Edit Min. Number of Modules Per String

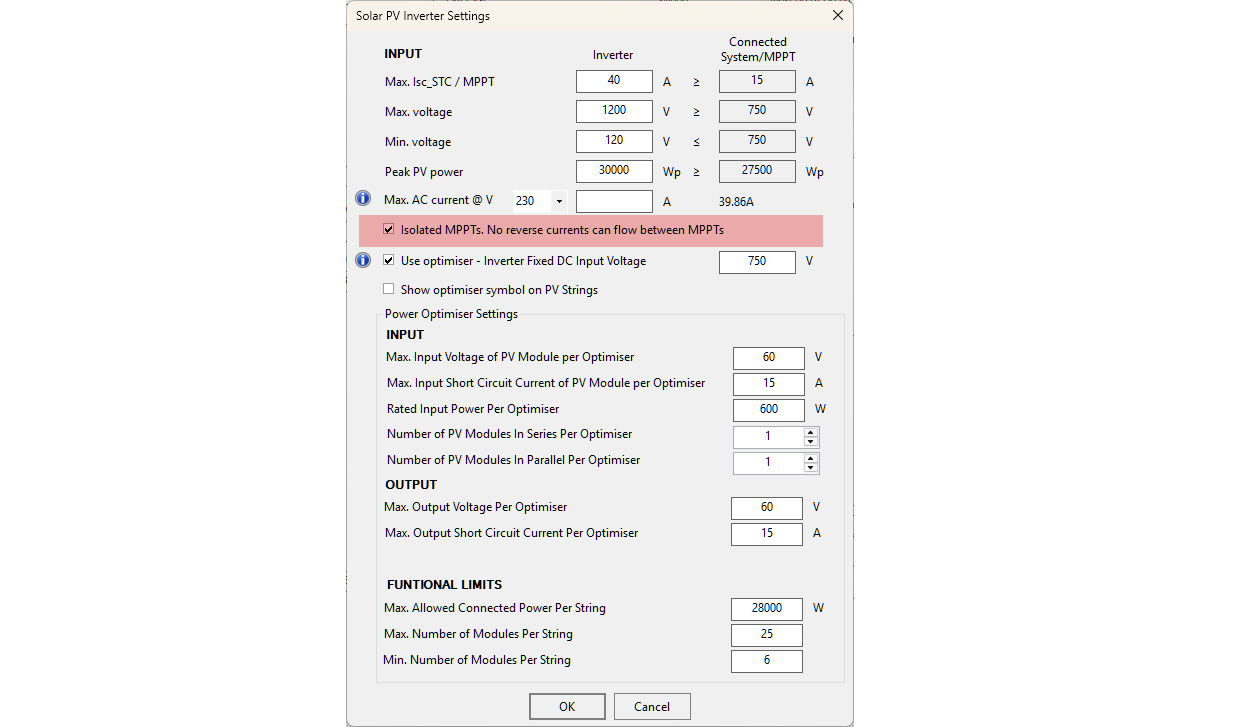[766, 661]
